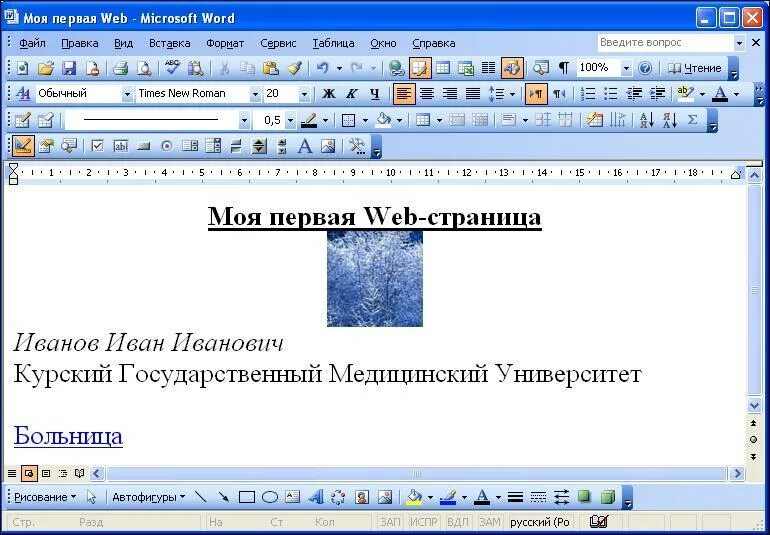Open the style dropdown showing Обычный
Viewport: 770px width, 535px height.
point(127,93)
